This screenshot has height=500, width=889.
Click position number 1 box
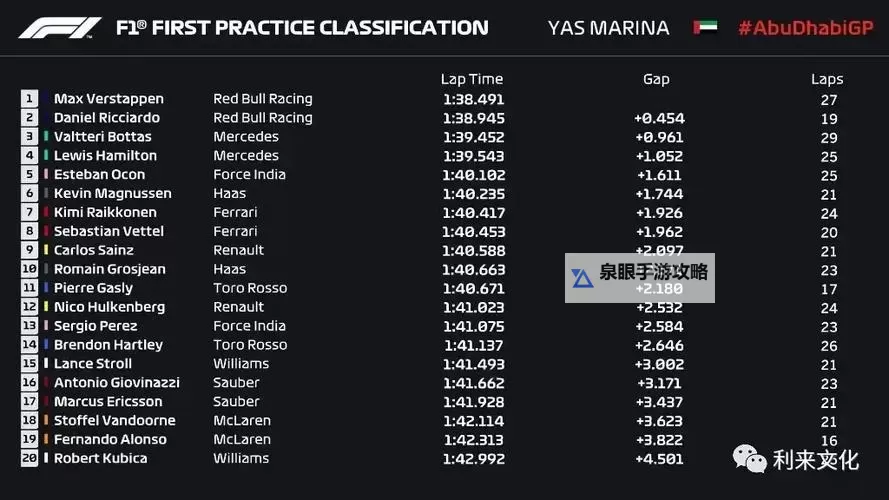pos(29,99)
